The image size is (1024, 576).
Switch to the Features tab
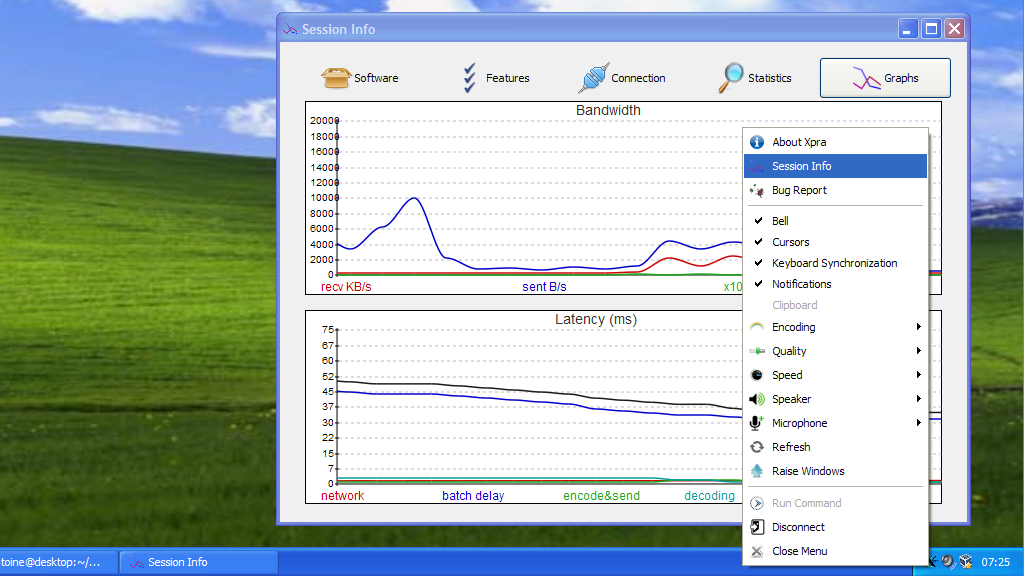point(496,78)
